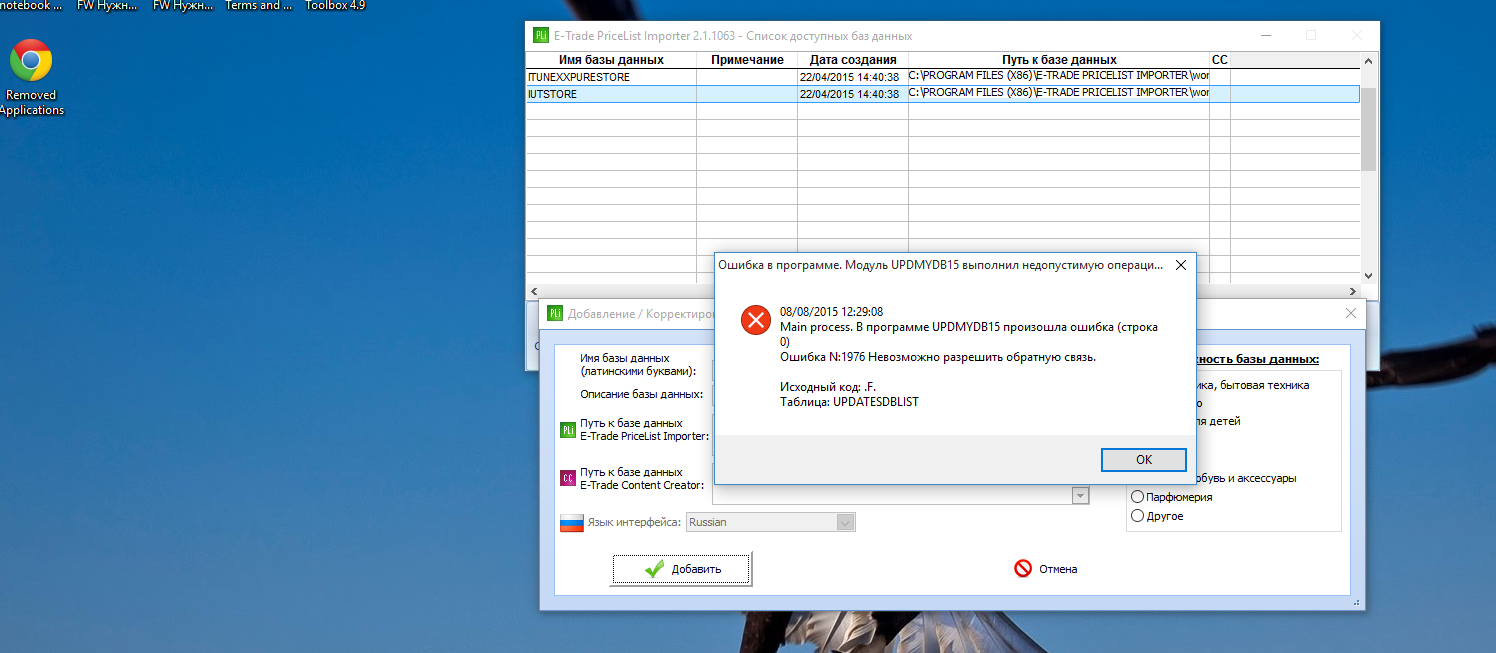Click the creation date cell of ITUNEXXPURESTORE
This screenshot has width=1496, height=653.
(853, 77)
